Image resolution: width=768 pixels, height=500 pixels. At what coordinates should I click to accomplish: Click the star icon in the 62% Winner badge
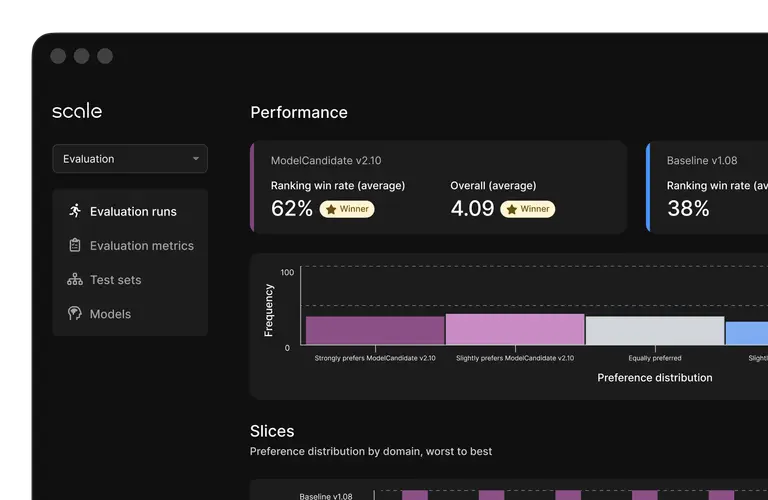(331, 210)
